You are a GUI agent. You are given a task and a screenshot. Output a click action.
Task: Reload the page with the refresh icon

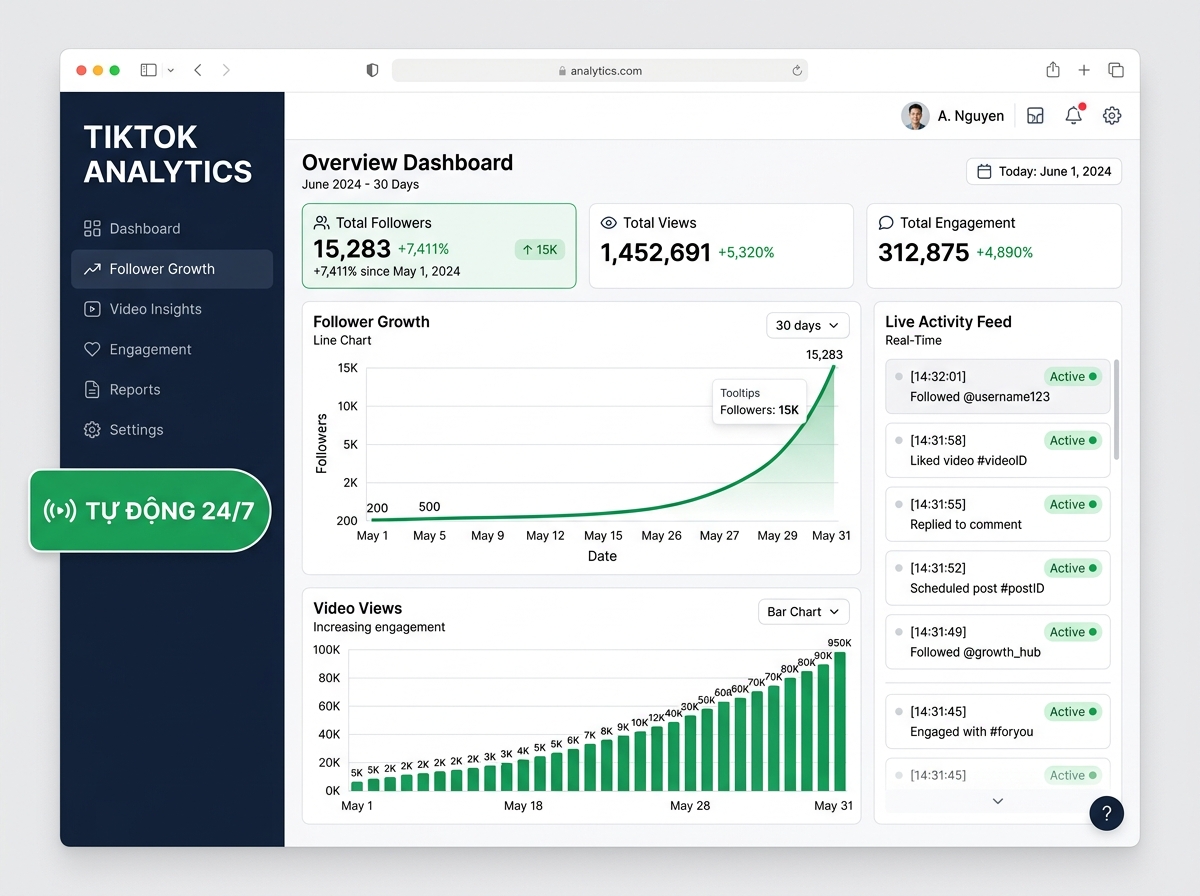tap(797, 70)
